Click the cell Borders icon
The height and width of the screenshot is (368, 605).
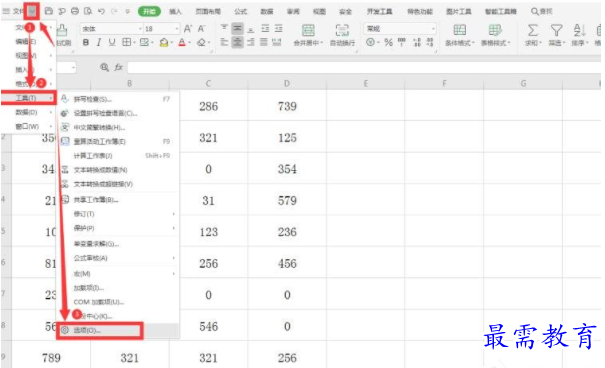click(x=126, y=42)
